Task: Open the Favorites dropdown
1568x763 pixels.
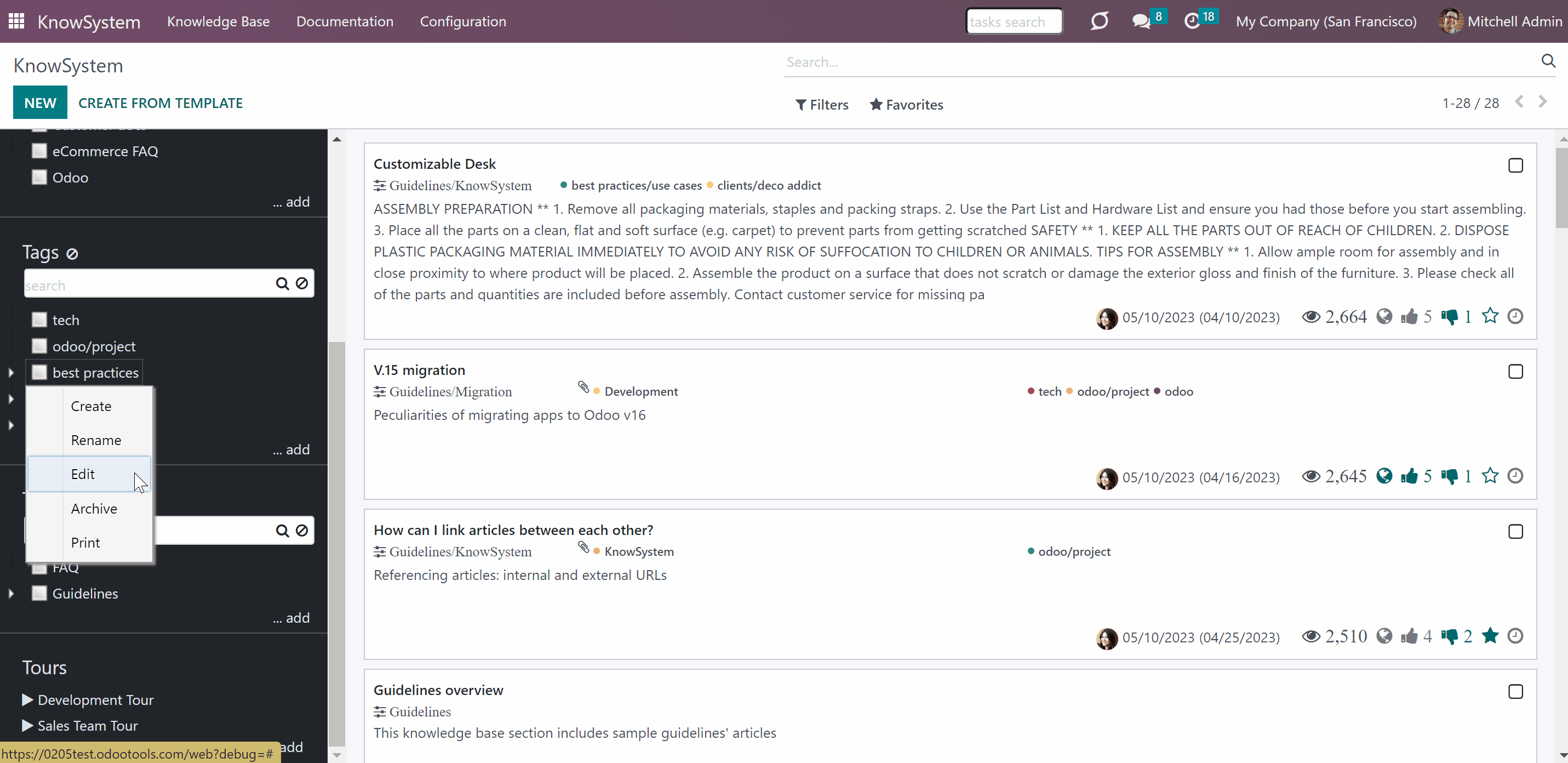Action: point(906,105)
